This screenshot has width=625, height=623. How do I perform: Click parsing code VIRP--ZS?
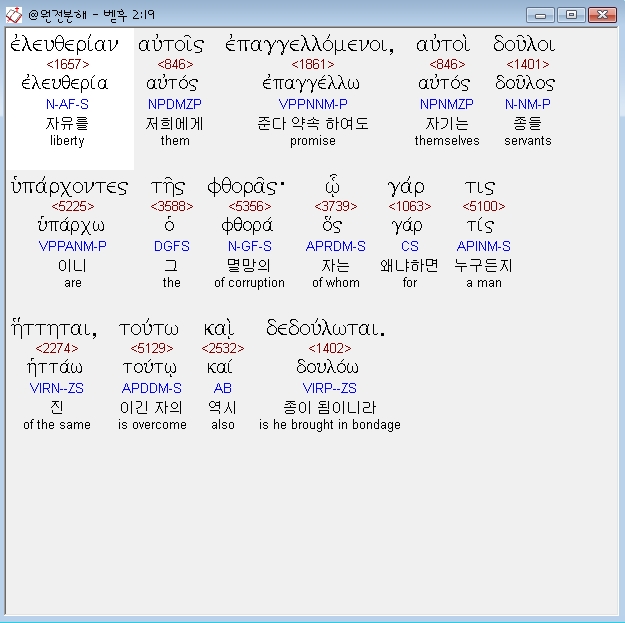[330, 388]
